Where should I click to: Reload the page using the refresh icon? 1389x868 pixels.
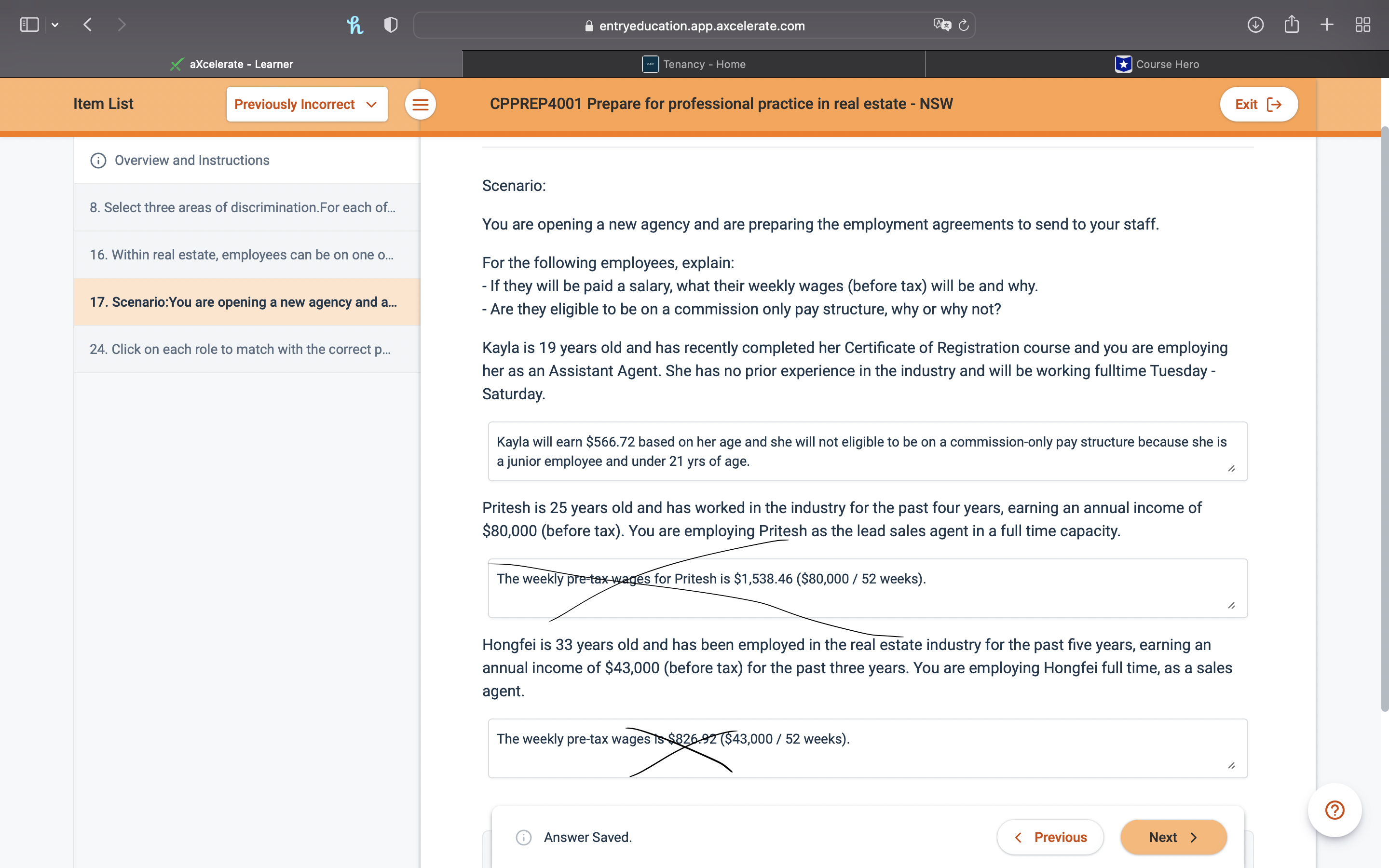(962, 25)
